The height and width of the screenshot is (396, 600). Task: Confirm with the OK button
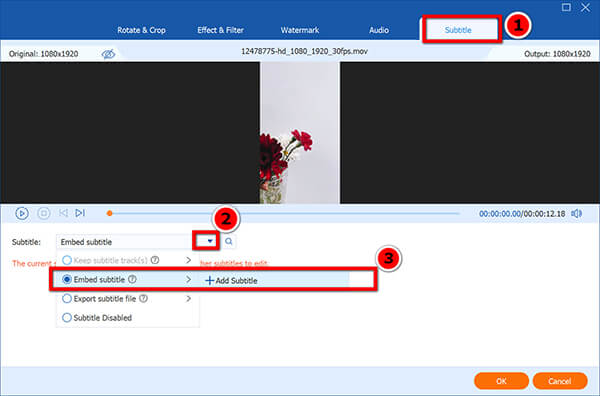(x=501, y=381)
